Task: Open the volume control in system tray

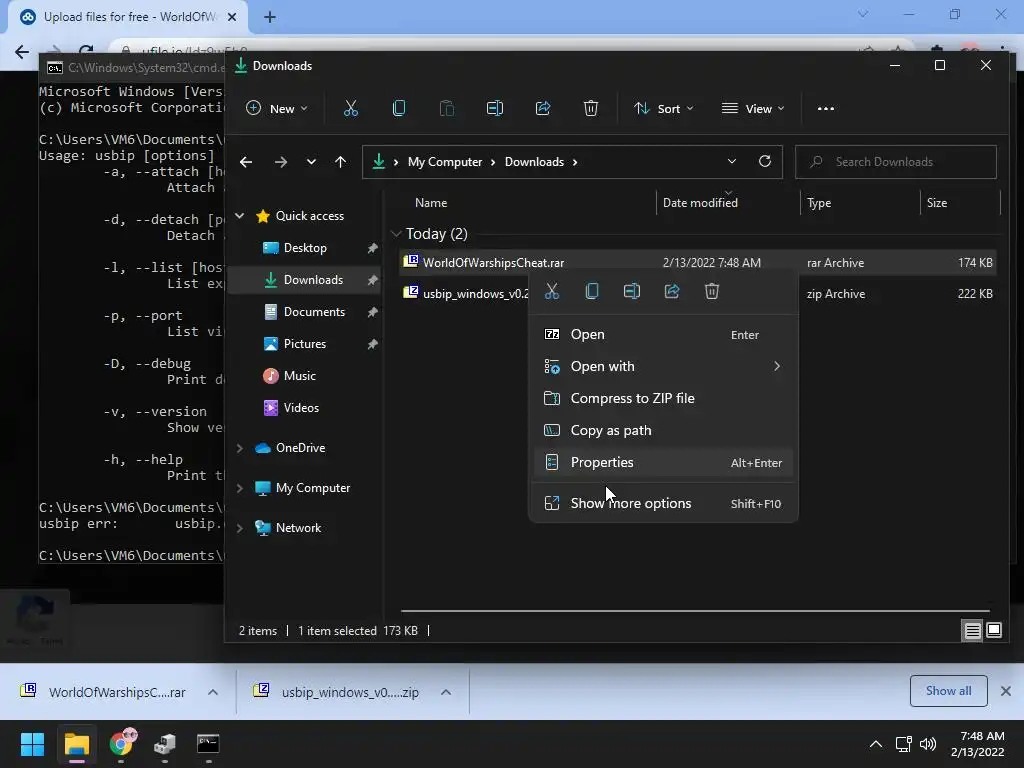Action: [x=927, y=744]
